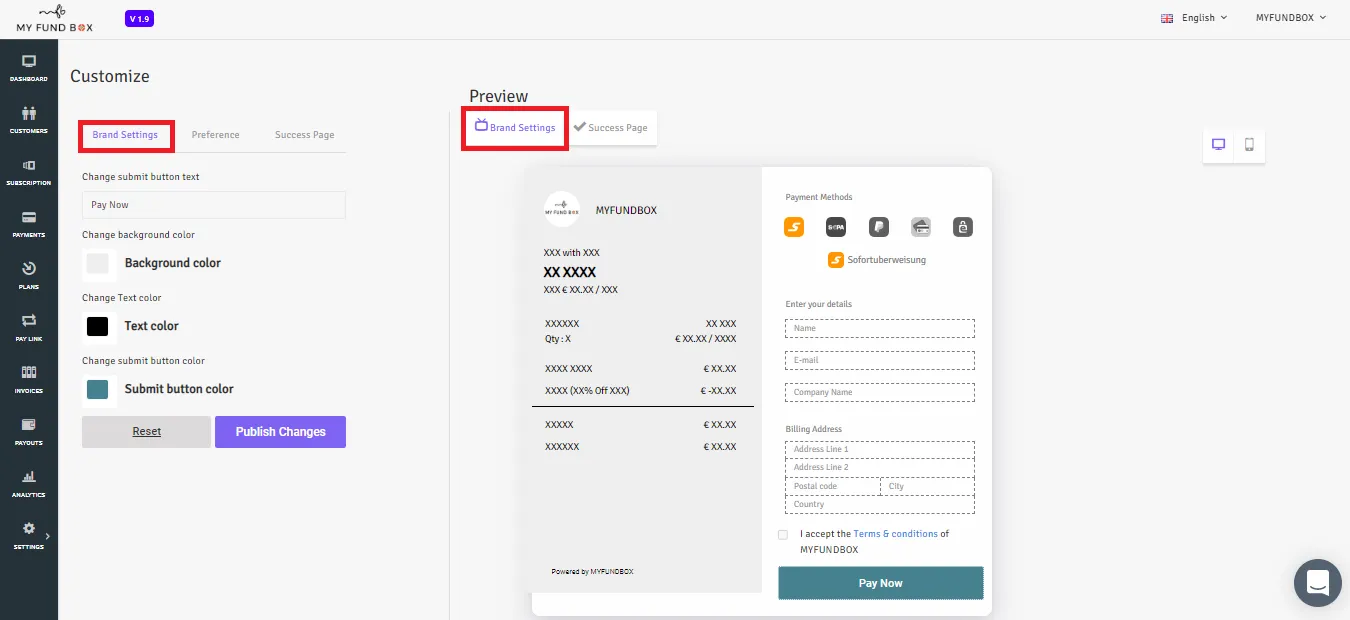Click the Address Line 1 field
Viewport: 1350px width, 620px height.
pos(880,450)
